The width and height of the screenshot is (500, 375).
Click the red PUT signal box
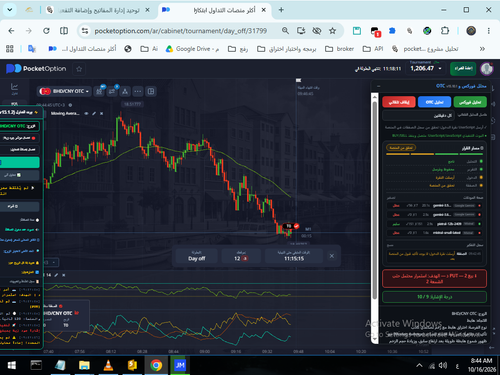point(434,279)
